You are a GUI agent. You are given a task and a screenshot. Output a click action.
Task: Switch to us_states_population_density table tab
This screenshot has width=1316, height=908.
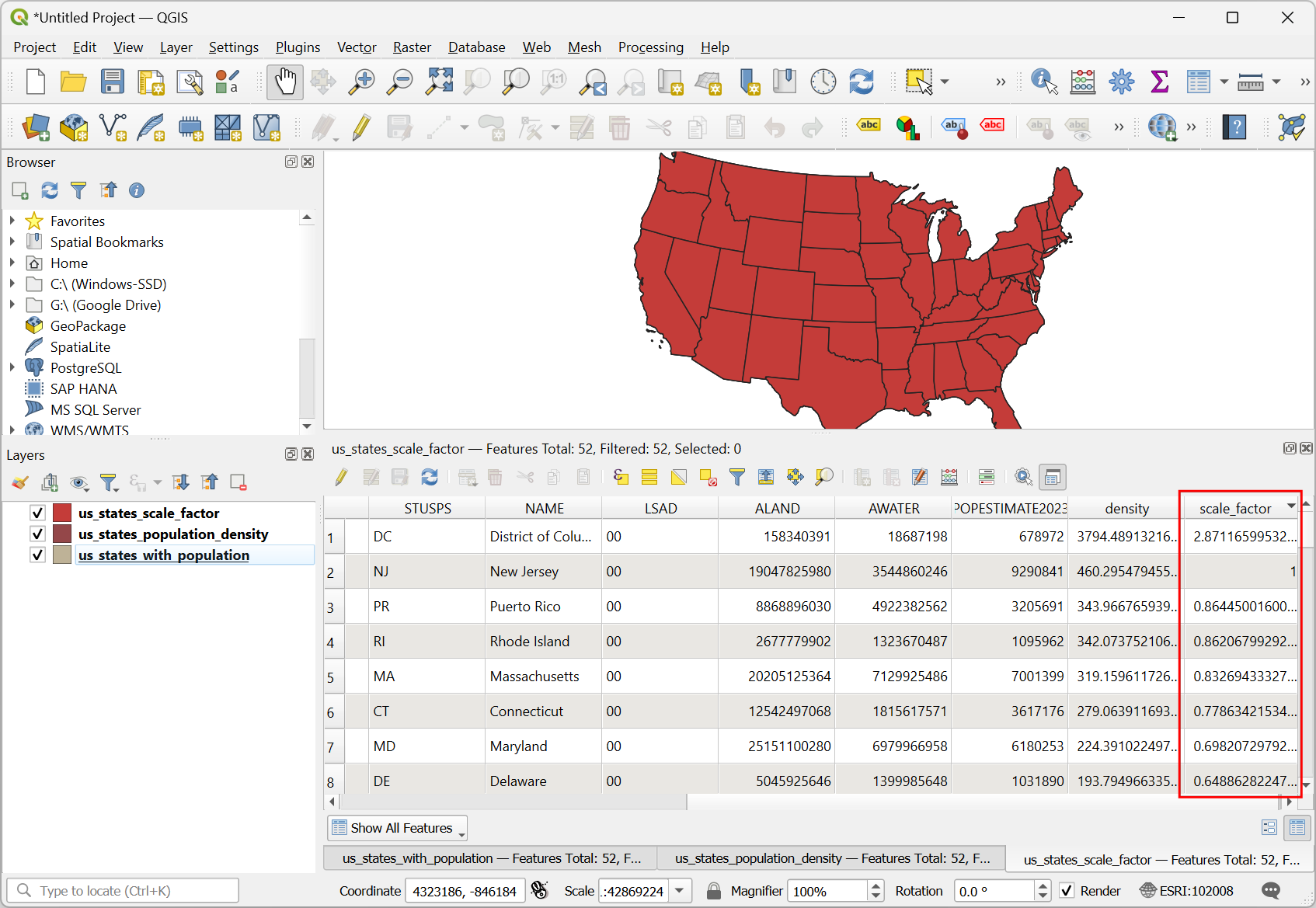pyautogui.click(x=831, y=858)
